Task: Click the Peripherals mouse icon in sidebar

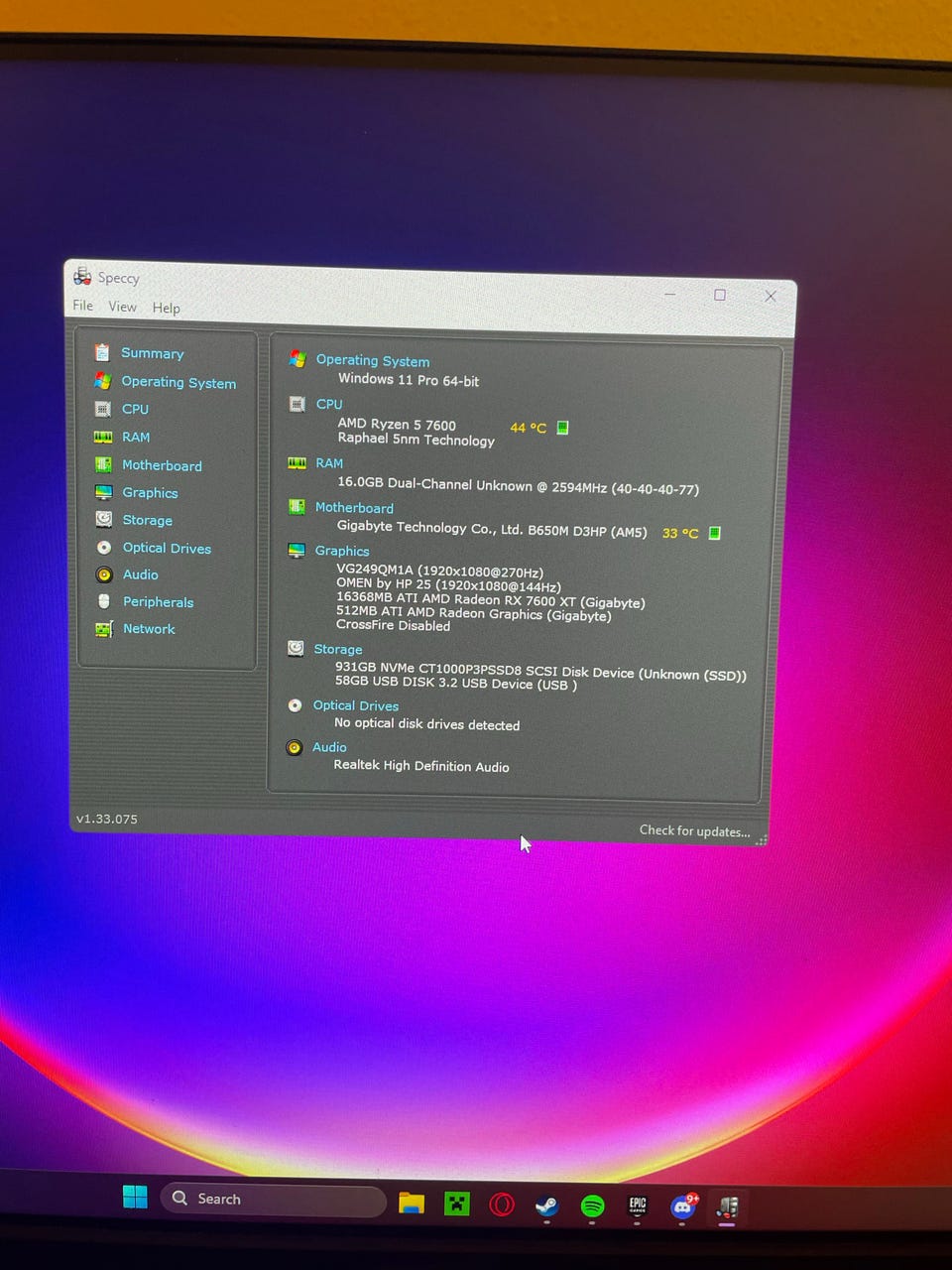Action: coord(104,601)
